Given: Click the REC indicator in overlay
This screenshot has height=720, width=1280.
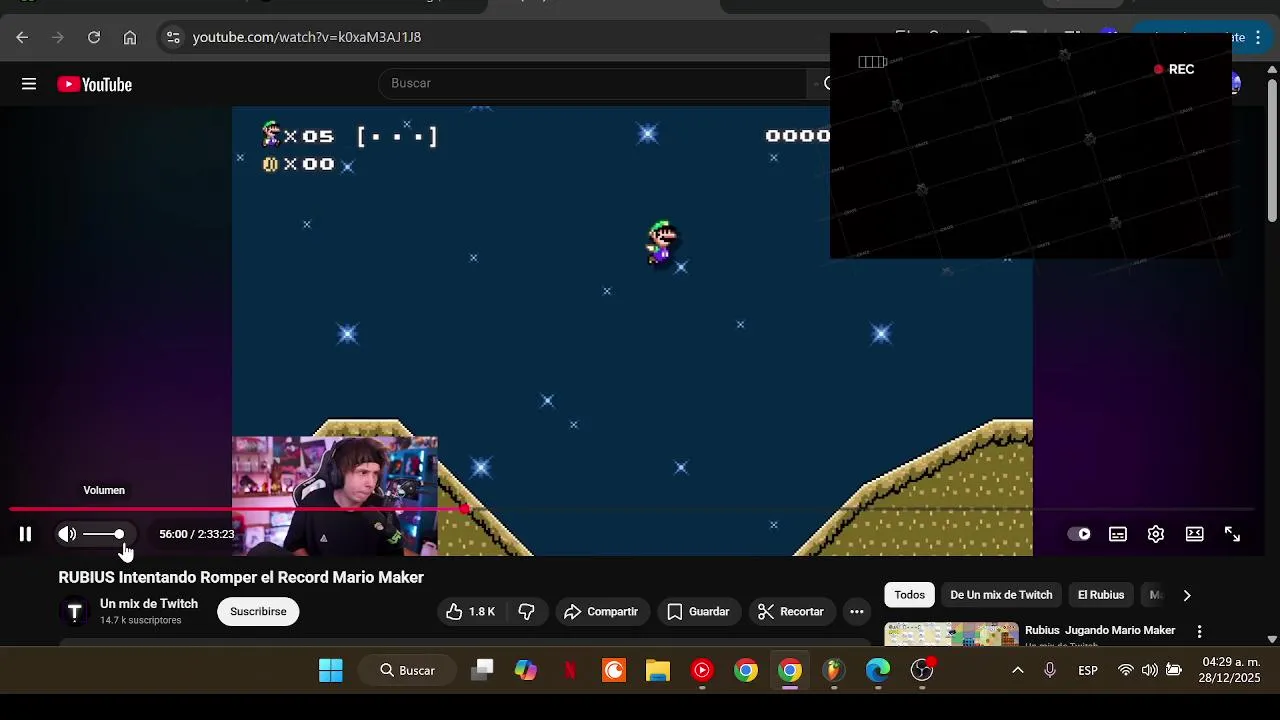Looking at the screenshot, I should 1174,69.
